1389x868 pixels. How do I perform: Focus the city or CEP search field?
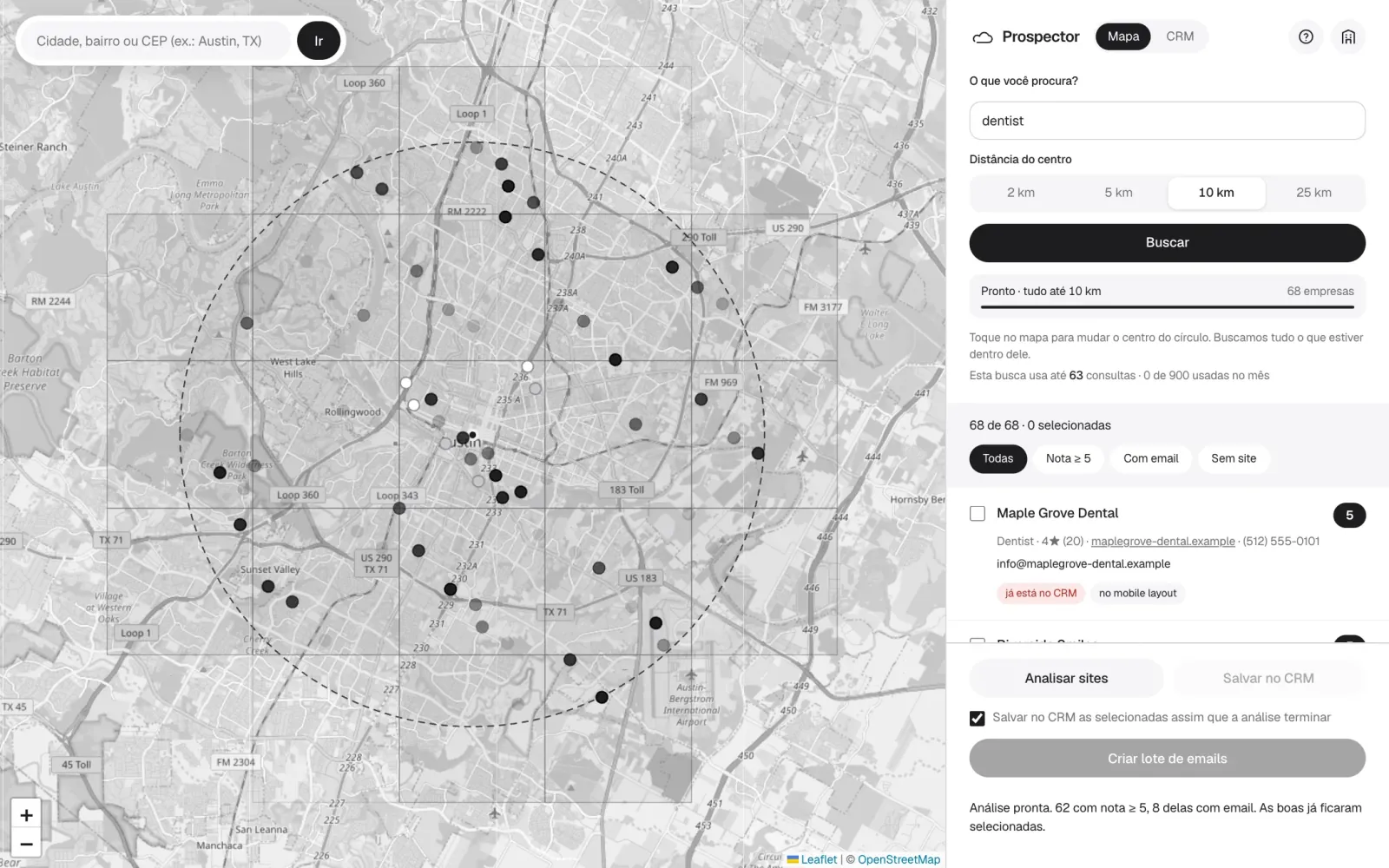click(x=155, y=41)
